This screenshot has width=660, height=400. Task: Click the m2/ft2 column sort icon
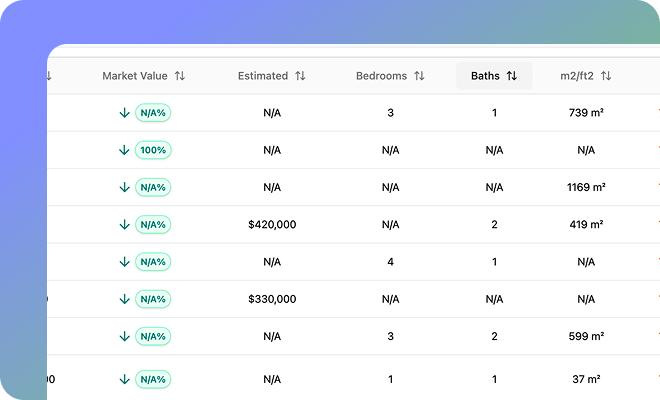[x=606, y=76]
